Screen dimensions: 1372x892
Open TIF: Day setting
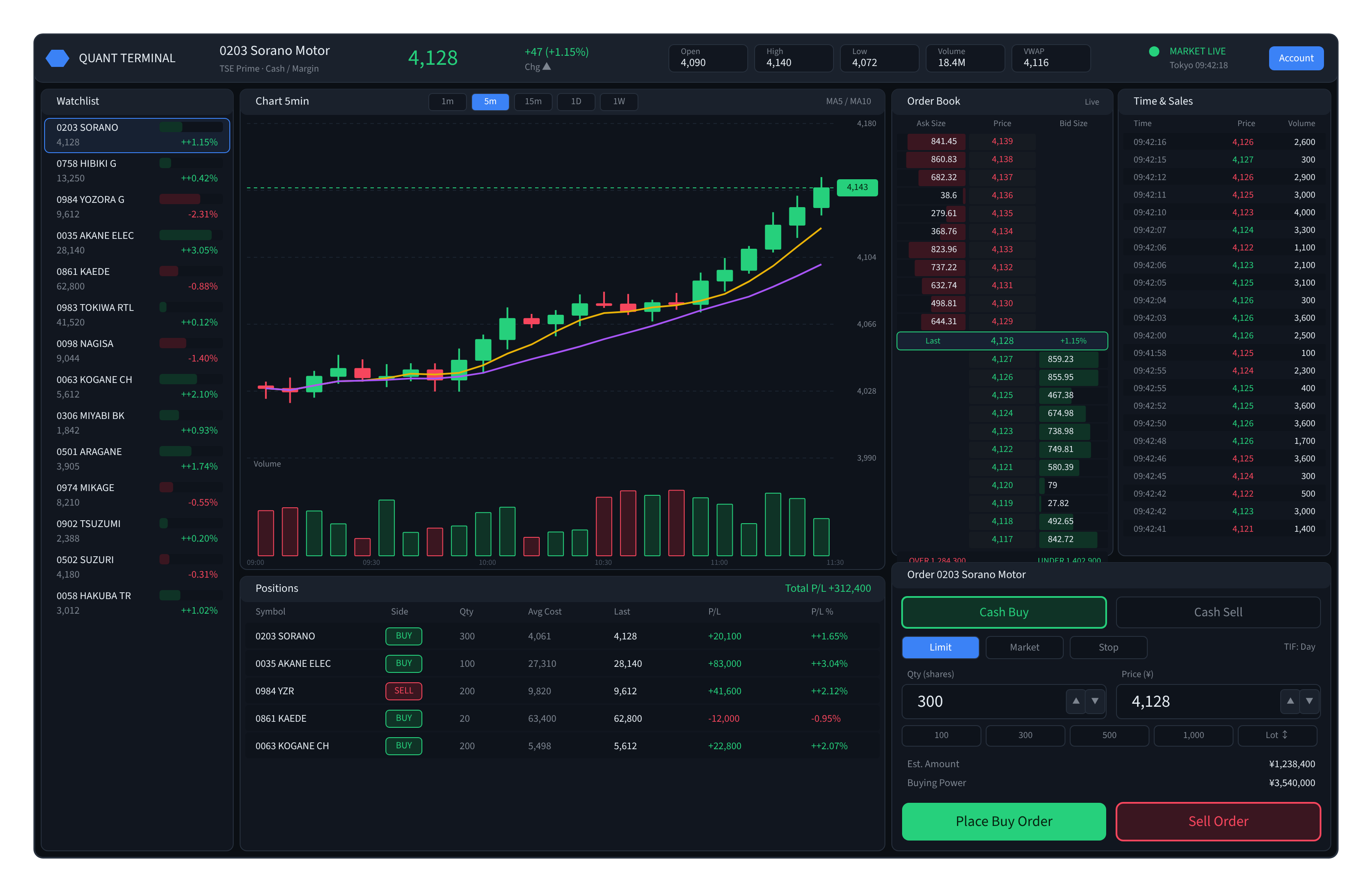click(x=1299, y=647)
